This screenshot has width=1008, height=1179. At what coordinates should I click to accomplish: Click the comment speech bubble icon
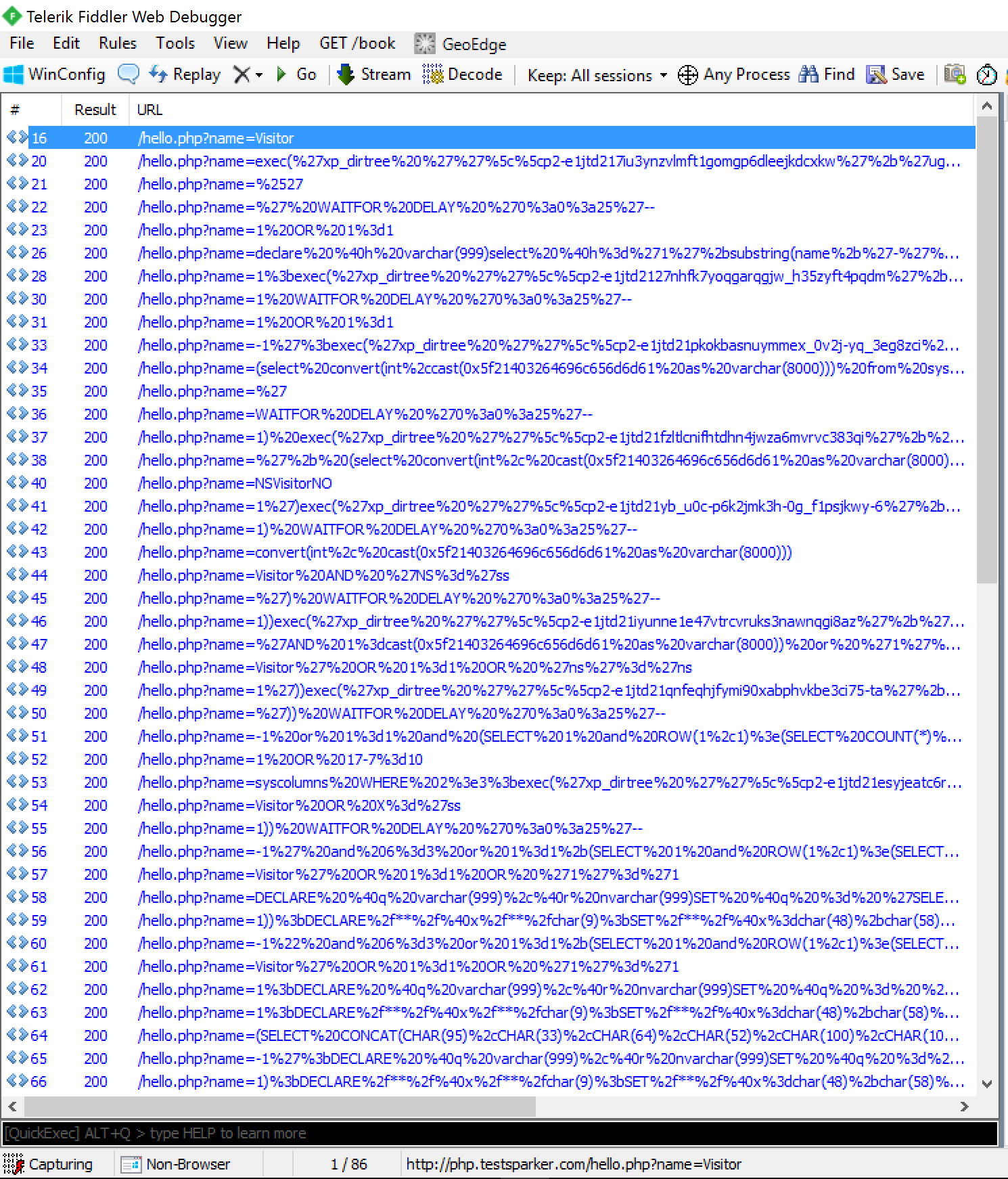(128, 74)
